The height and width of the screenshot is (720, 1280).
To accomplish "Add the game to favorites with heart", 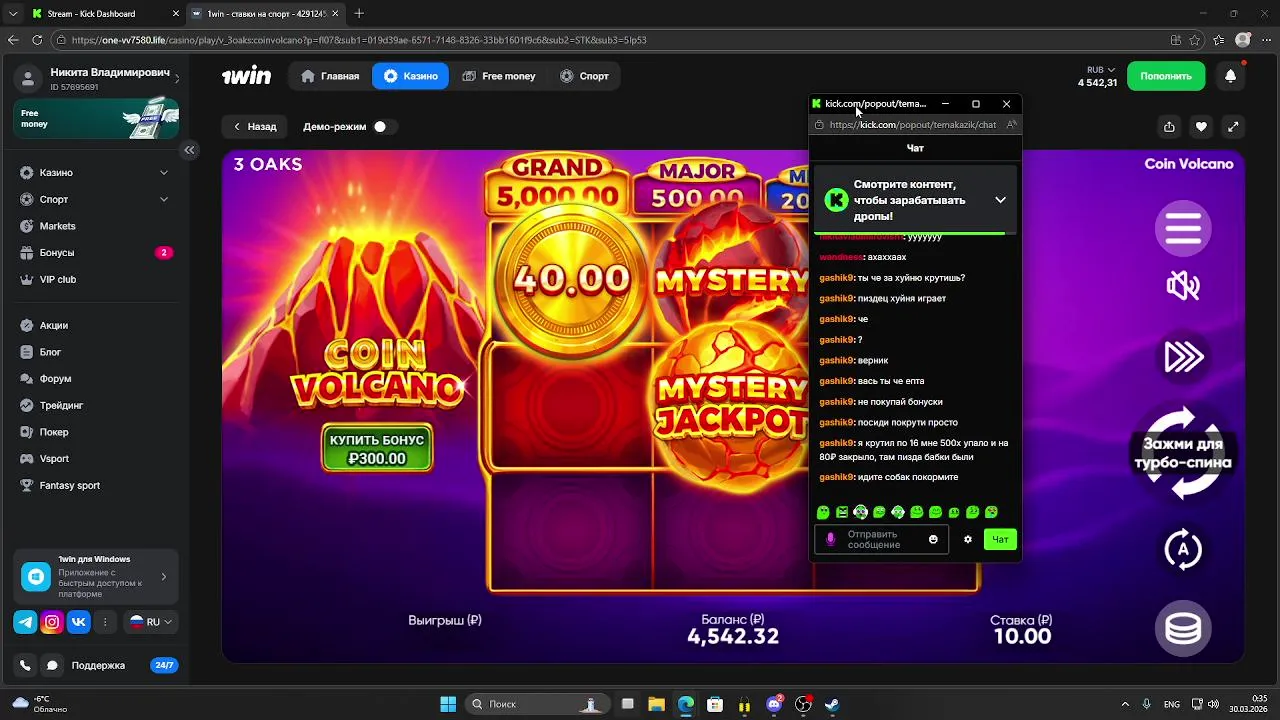I will coord(1201,126).
